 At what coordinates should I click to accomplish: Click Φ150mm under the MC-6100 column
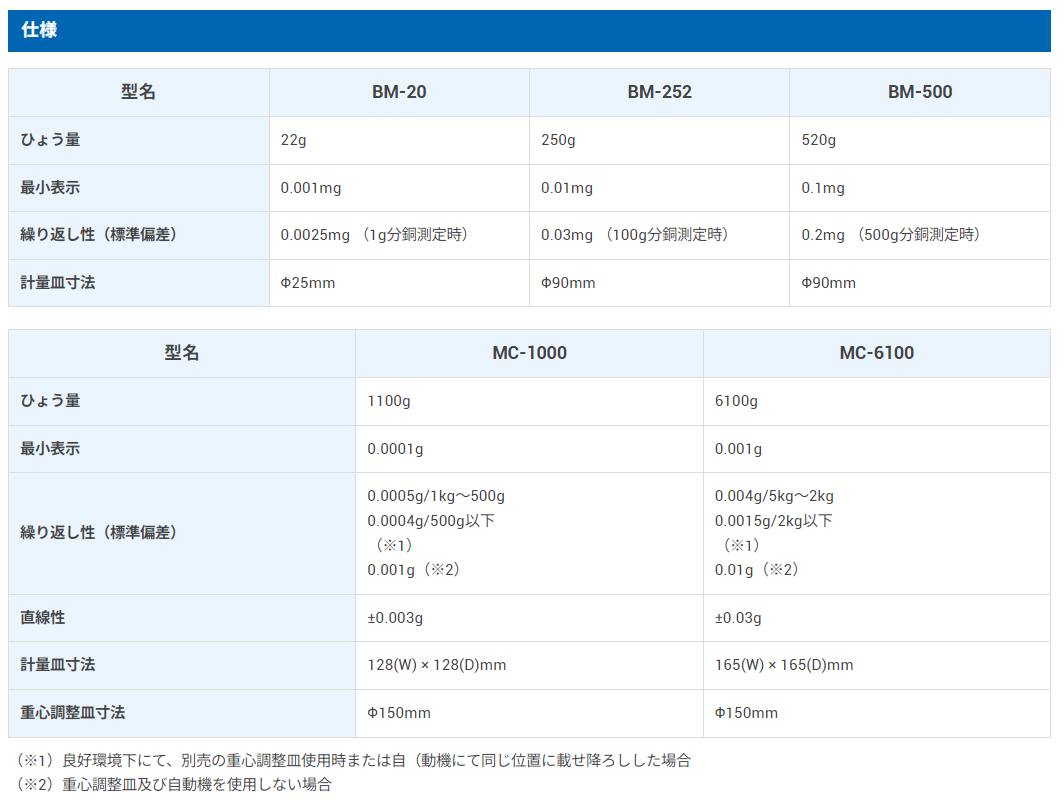[x=746, y=713]
